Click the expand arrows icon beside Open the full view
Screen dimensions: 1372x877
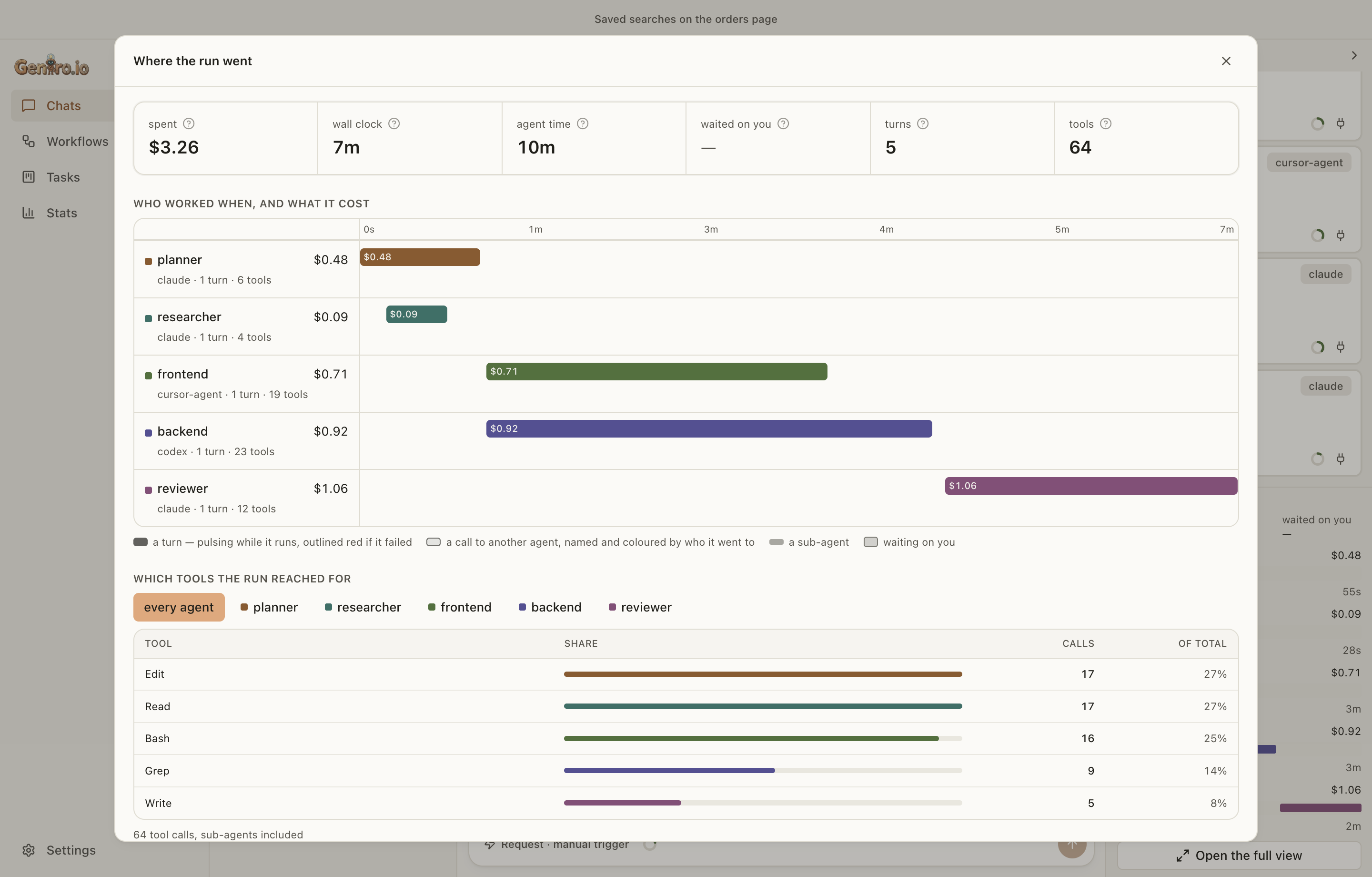tap(1182, 856)
